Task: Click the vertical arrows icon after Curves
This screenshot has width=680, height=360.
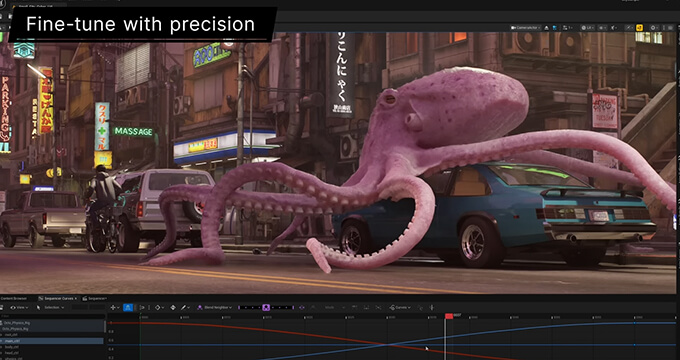Action: pos(432,308)
